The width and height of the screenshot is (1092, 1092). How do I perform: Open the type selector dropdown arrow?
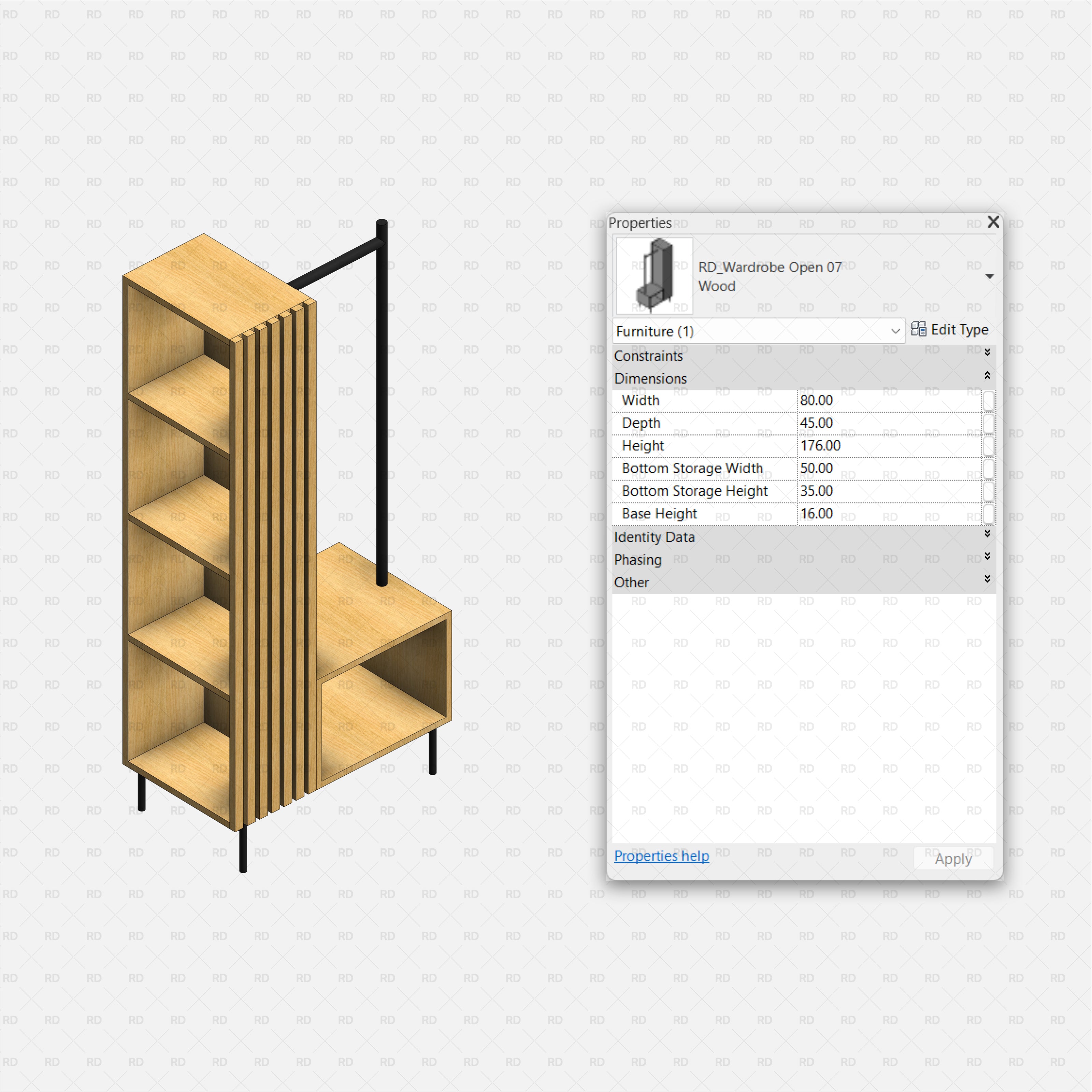pyautogui.click(x=990, y=276)
